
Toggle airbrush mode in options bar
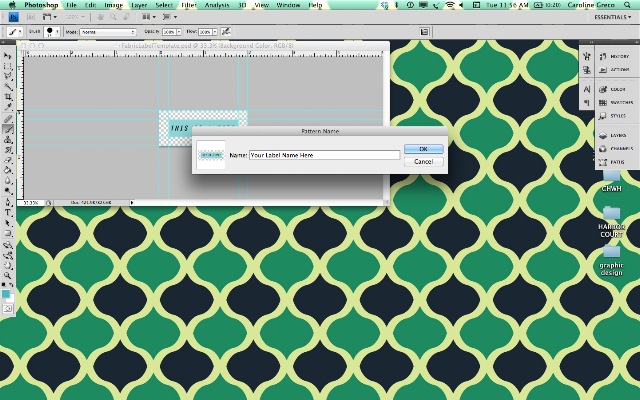226,31
